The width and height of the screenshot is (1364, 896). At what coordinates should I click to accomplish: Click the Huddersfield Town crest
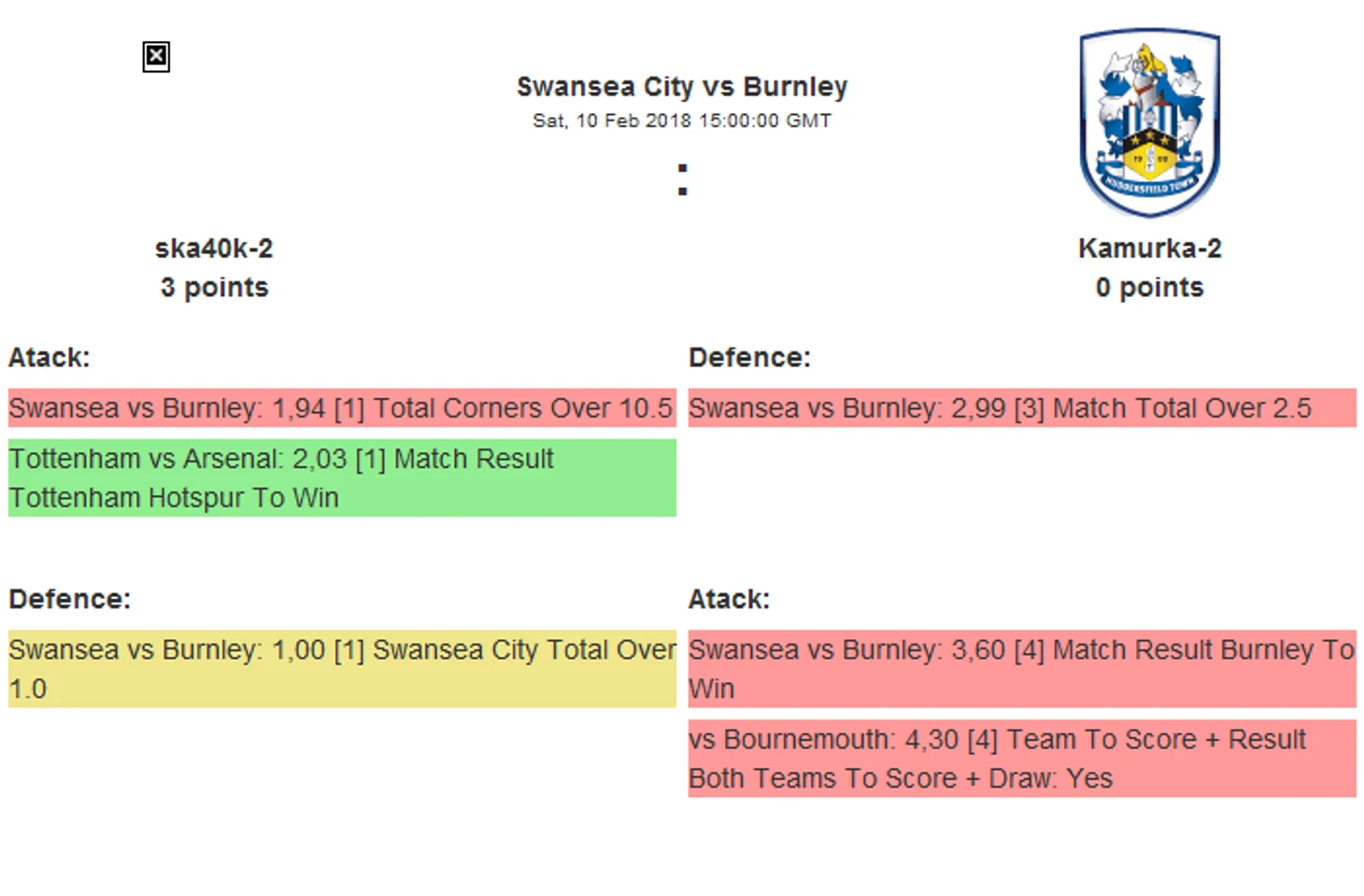point(1149,122)
